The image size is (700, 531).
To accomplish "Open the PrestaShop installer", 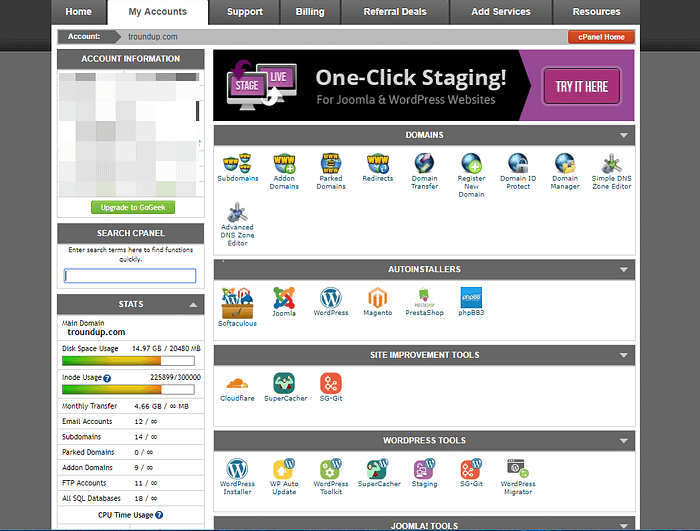I will [425, 302].
